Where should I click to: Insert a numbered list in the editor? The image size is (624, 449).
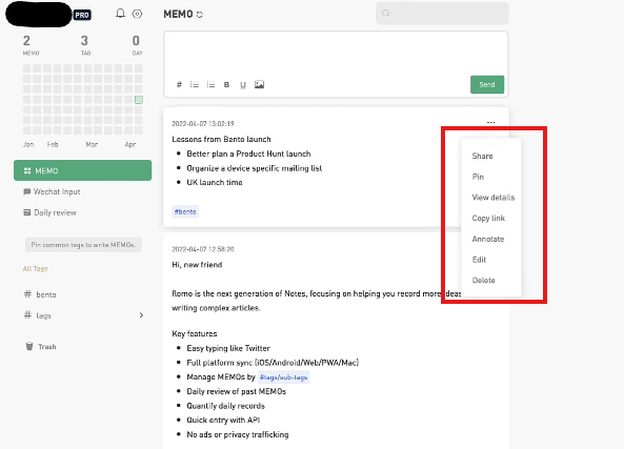click(x=211, y=84)
